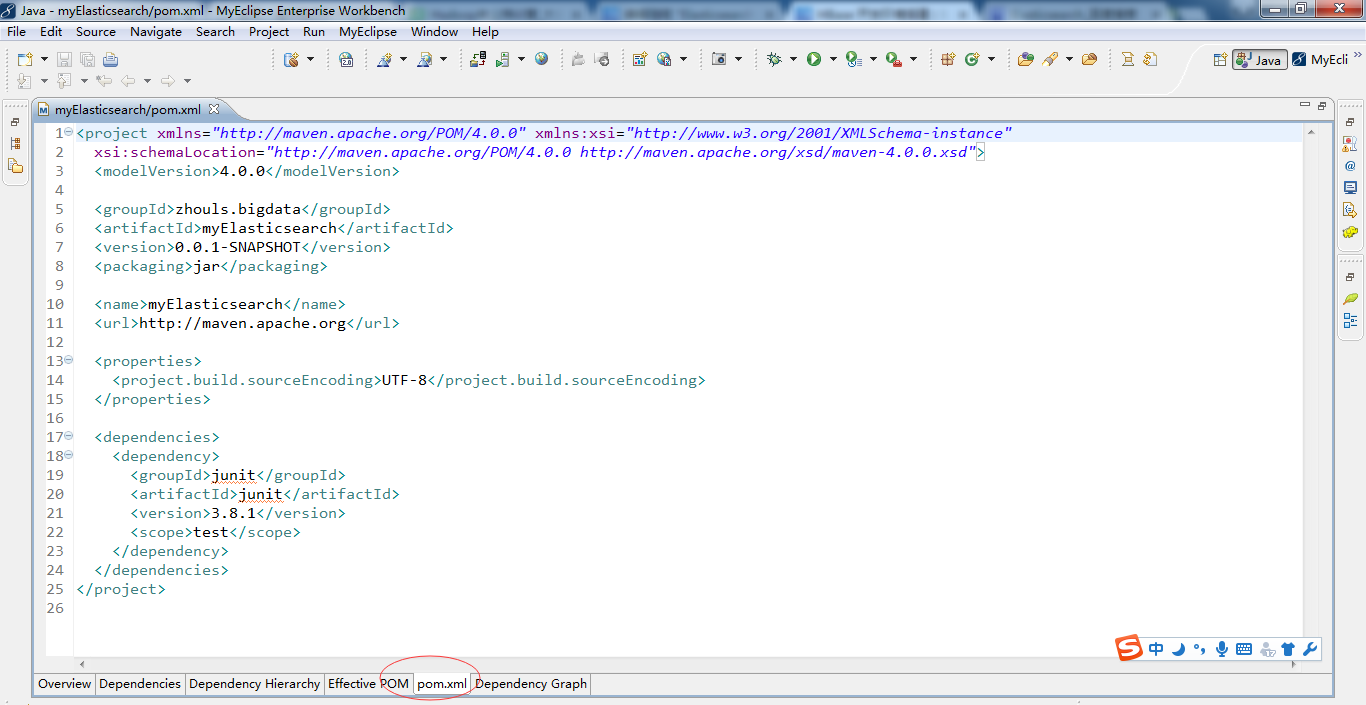Toggle moon half-width mode in Sogou bar
Viewport: 1366px width, 705px height.
1178,649
